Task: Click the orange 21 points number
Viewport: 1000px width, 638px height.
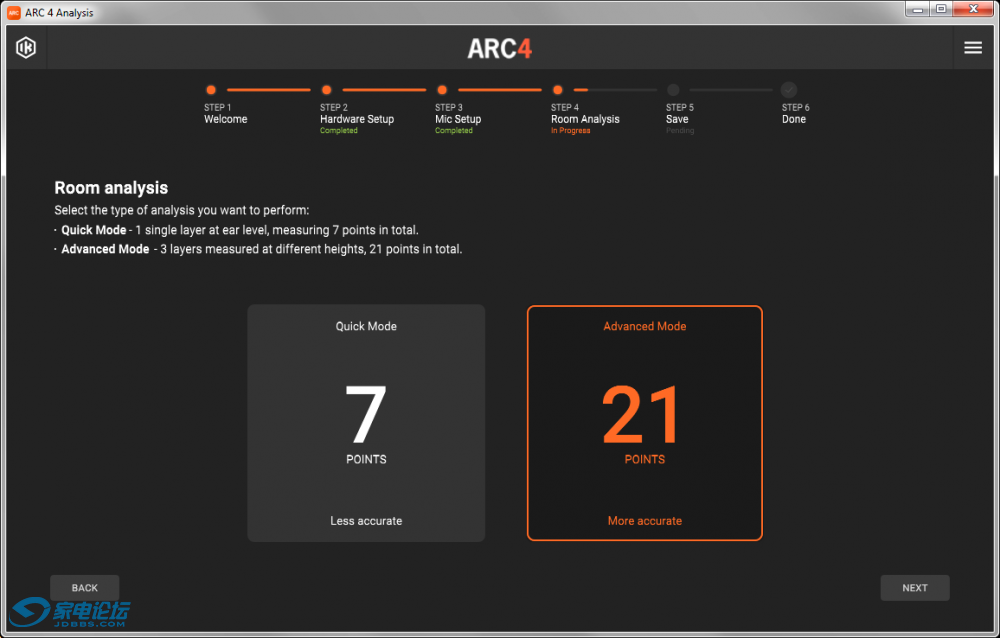Action: coord(642,416)
